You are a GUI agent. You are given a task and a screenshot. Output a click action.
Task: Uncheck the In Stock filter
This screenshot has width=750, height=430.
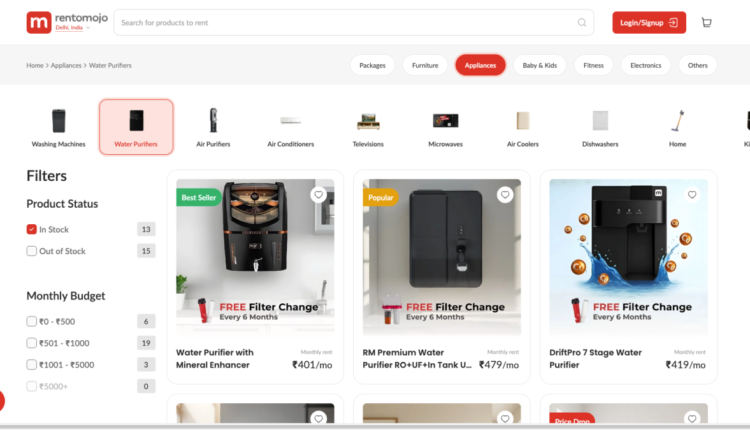(32, 229)
